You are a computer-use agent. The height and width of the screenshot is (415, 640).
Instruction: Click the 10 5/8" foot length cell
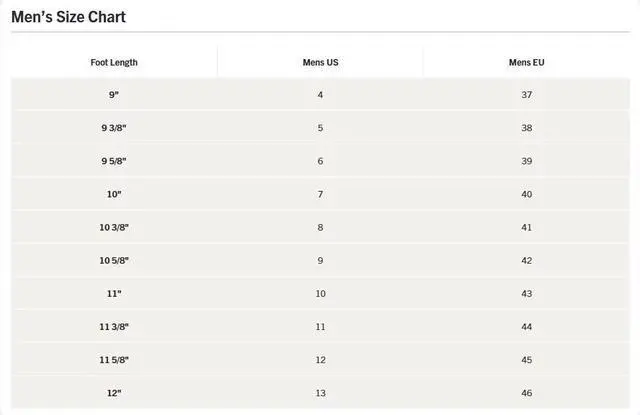(114, 261)
